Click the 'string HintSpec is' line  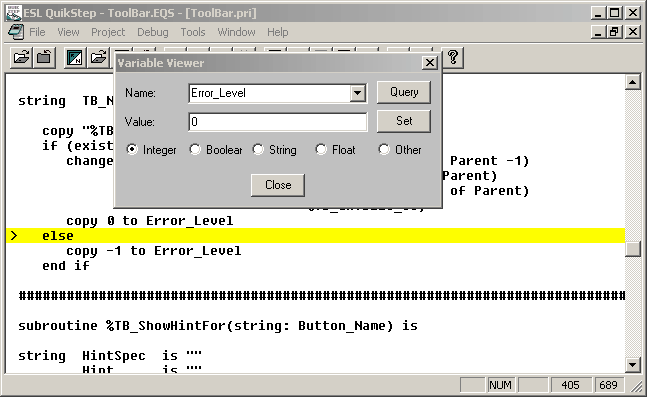(110, 356)
